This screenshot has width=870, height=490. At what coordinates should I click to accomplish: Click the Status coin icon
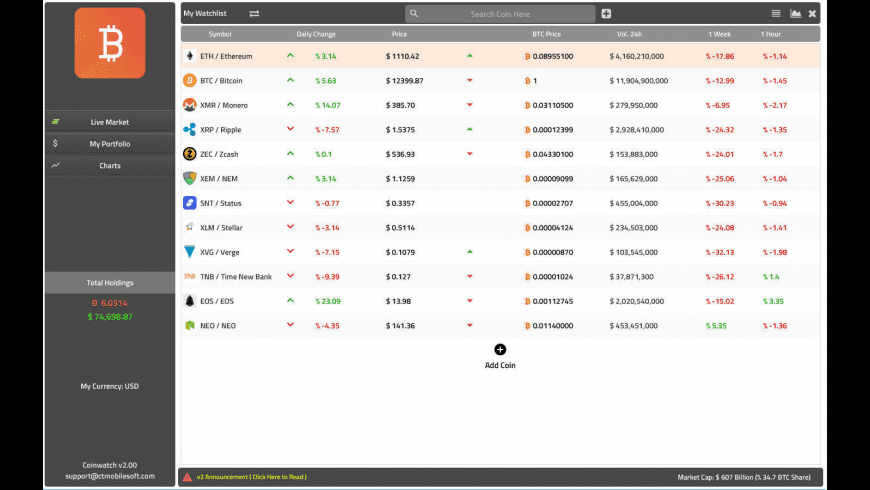[x=190, y=203]
